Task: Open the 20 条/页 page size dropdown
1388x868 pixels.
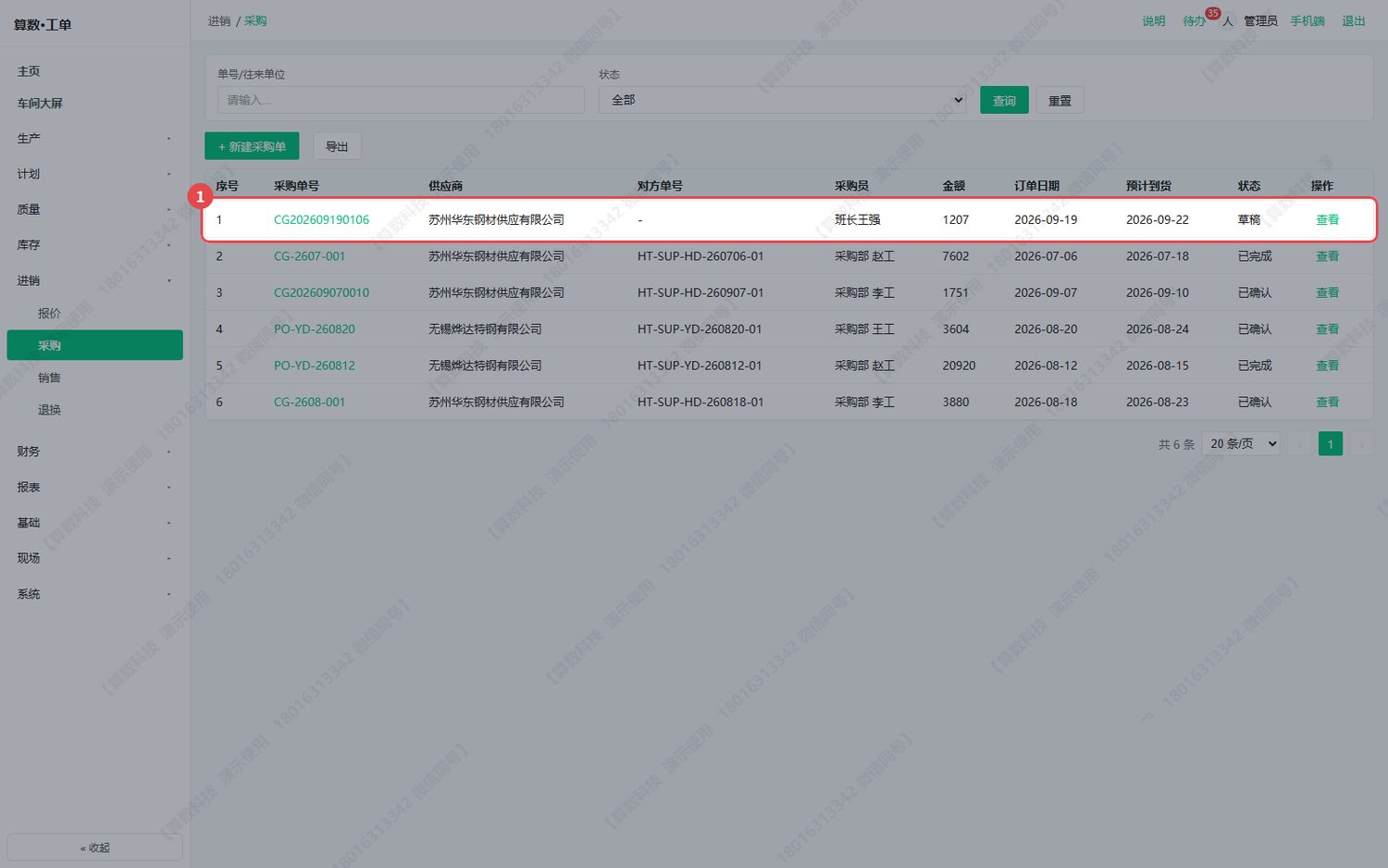Action: tap(1241, 444)
